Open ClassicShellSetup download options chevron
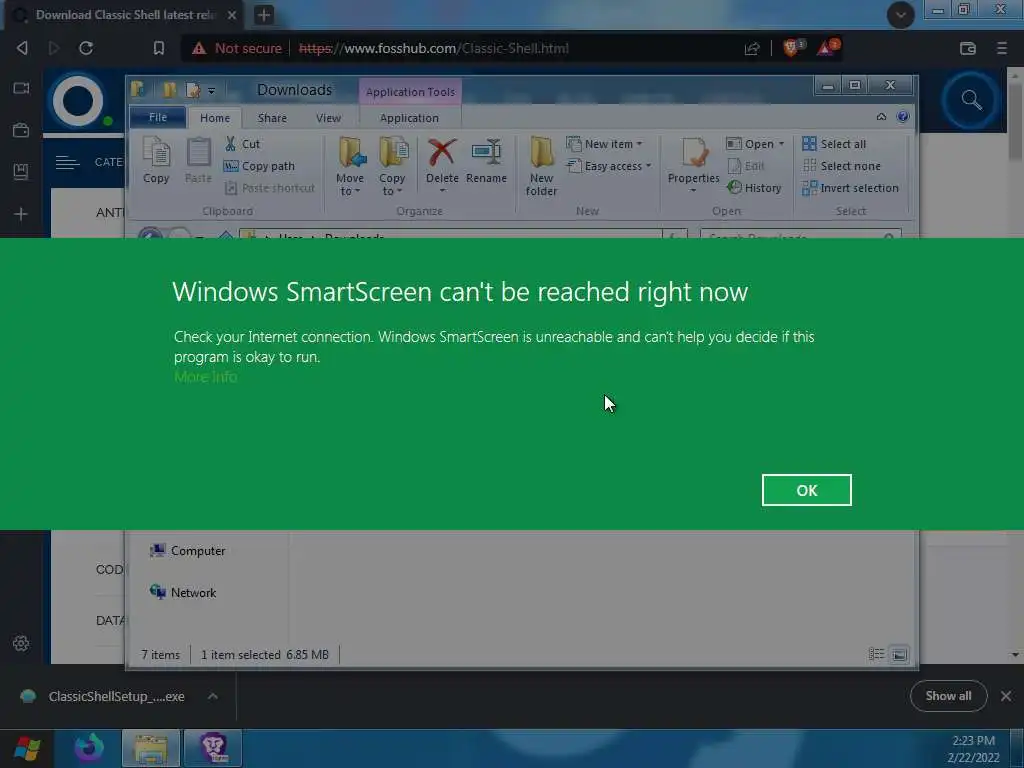1024x768 pixels. point(213,696)
